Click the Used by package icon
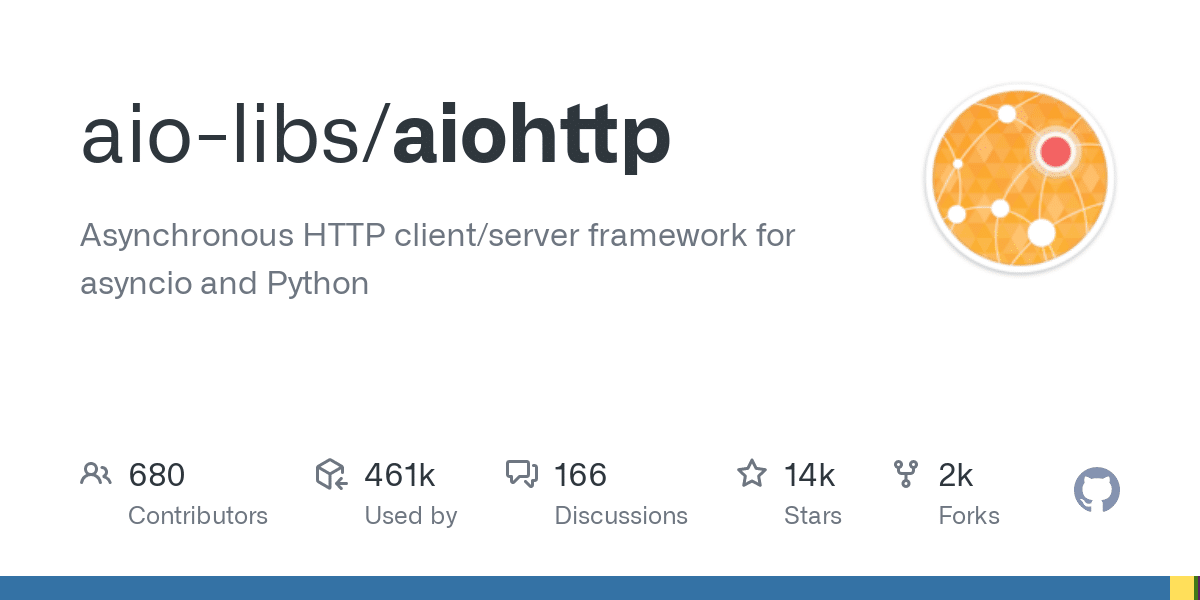1200x600 pixels. 331,474
